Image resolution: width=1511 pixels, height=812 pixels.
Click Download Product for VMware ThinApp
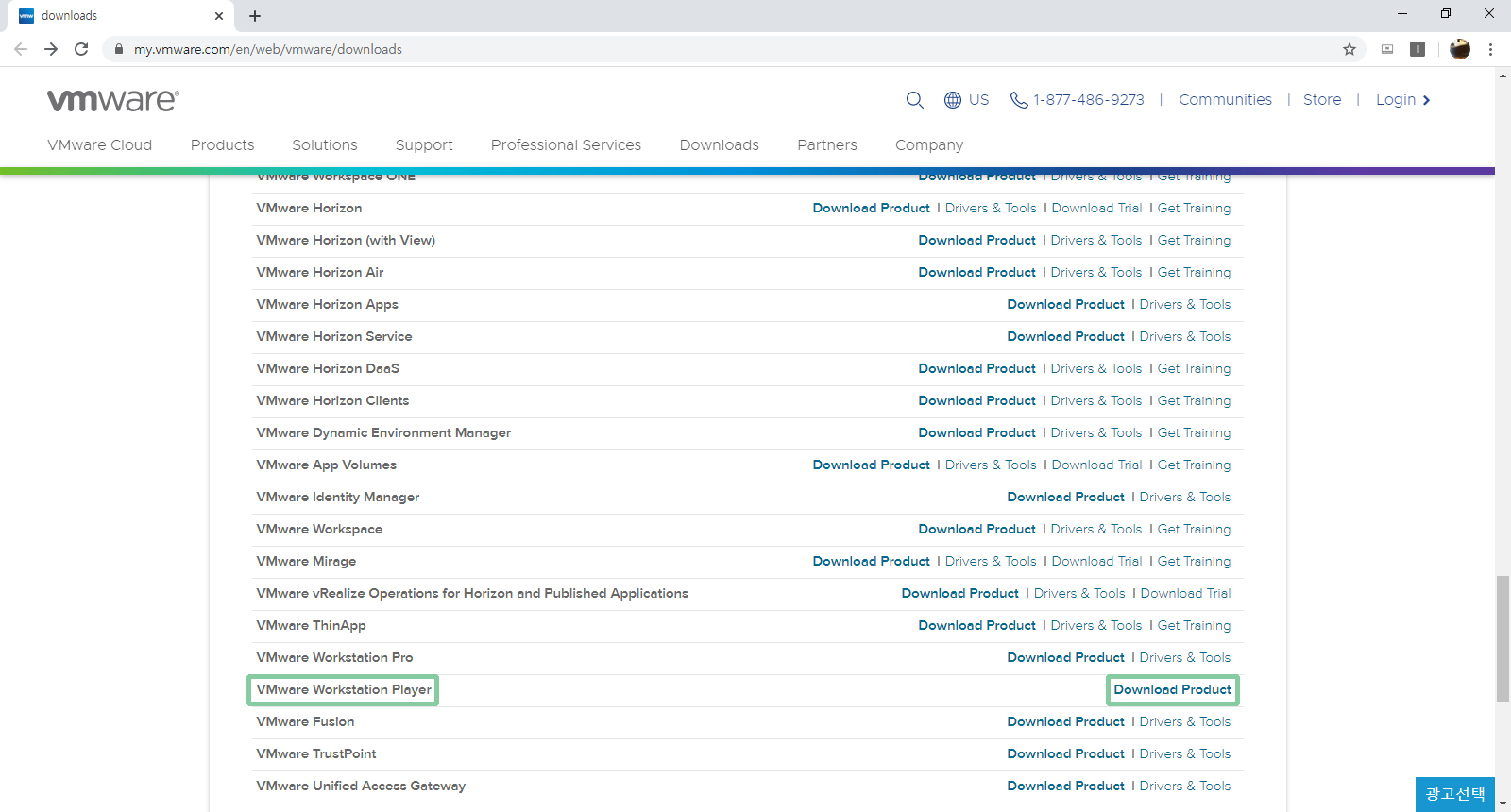(x=977, y=625)
